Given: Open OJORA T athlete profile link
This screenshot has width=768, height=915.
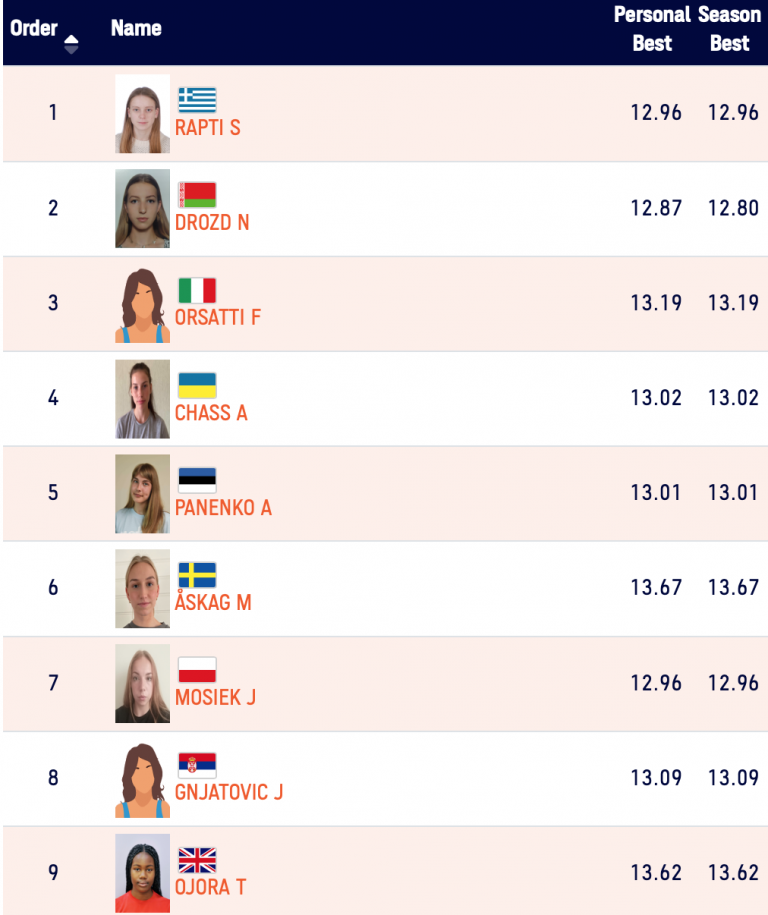Looking at the screenshot, I should click(210, 888).
